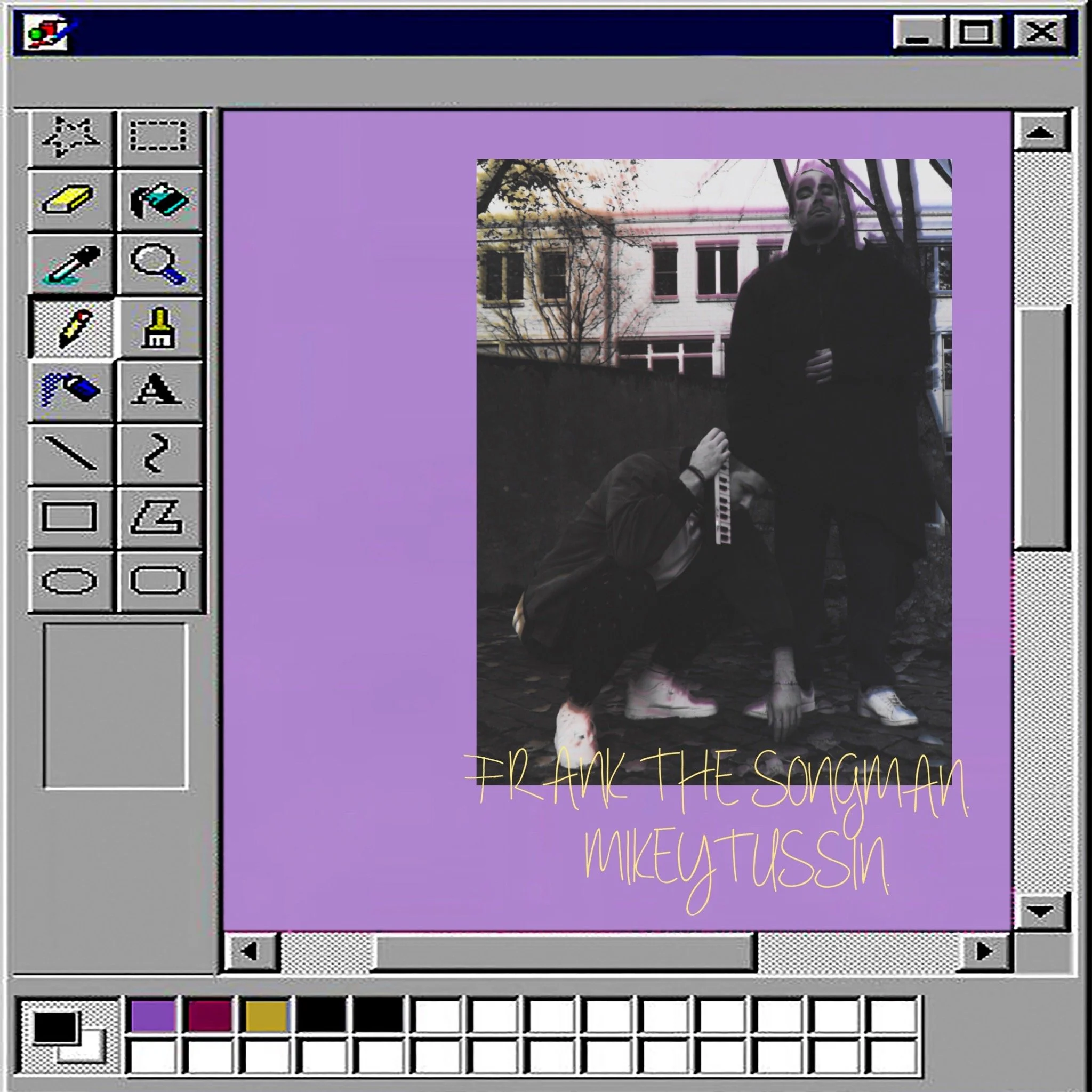Pick the Rounded Rectangle tool
Image resolution: width=1092 pixels, height=1092 pixels.
[x=158, y=580]
